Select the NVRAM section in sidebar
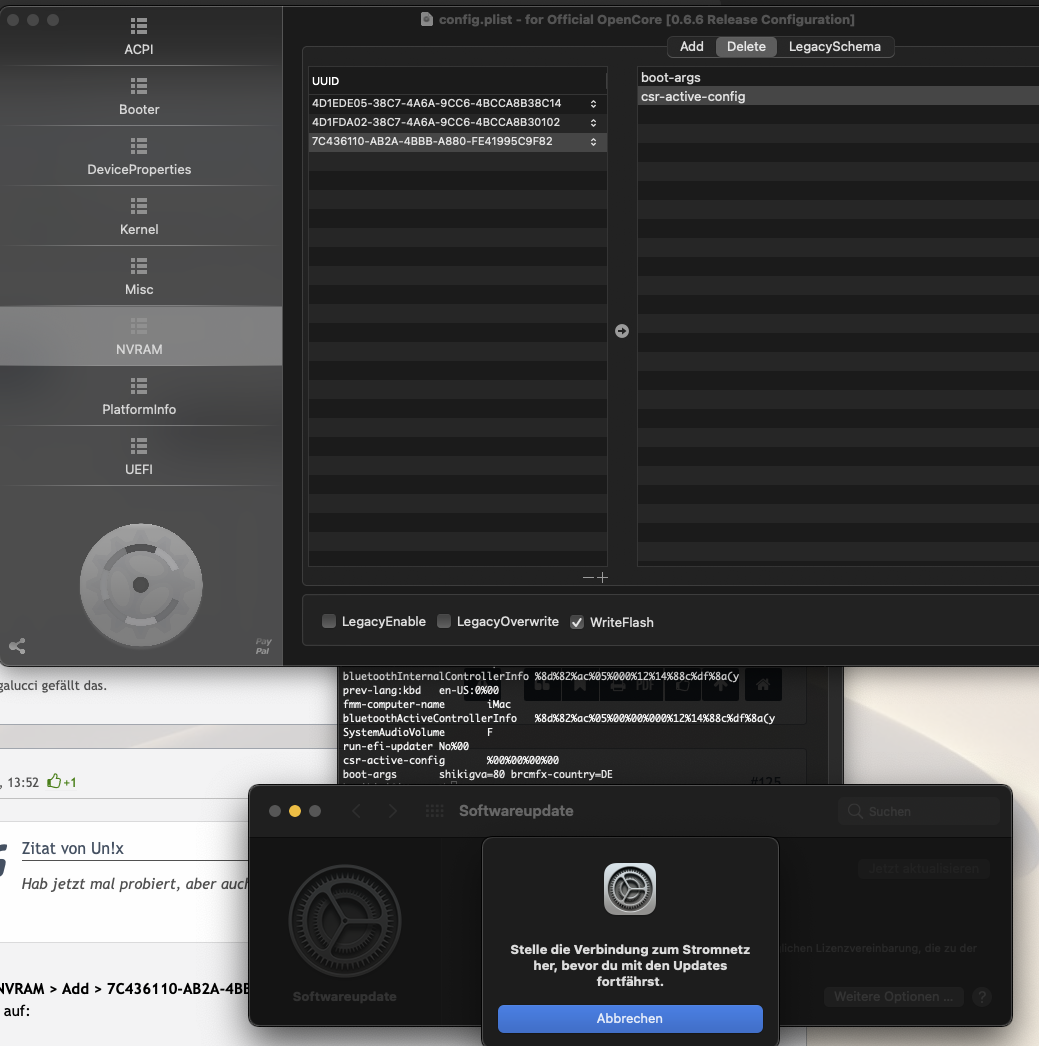Viewport: 1039px width, 1046px height. [139, 337]
